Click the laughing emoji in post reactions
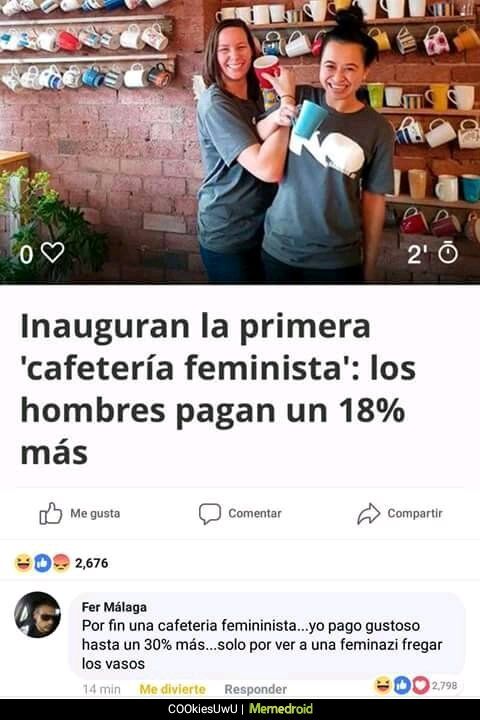This screenshot has height=720, width=480. [x=23, y=563]
